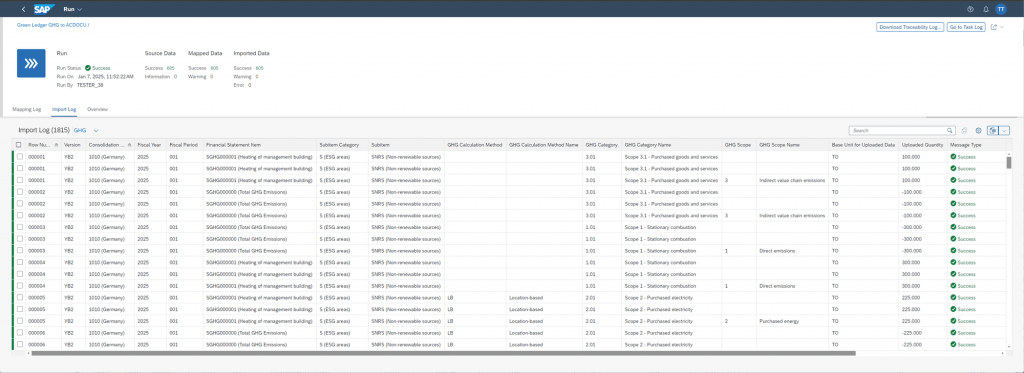Select the Import Log tab
The width and height of the screenshot is (1024, 373).
[64, 109]
